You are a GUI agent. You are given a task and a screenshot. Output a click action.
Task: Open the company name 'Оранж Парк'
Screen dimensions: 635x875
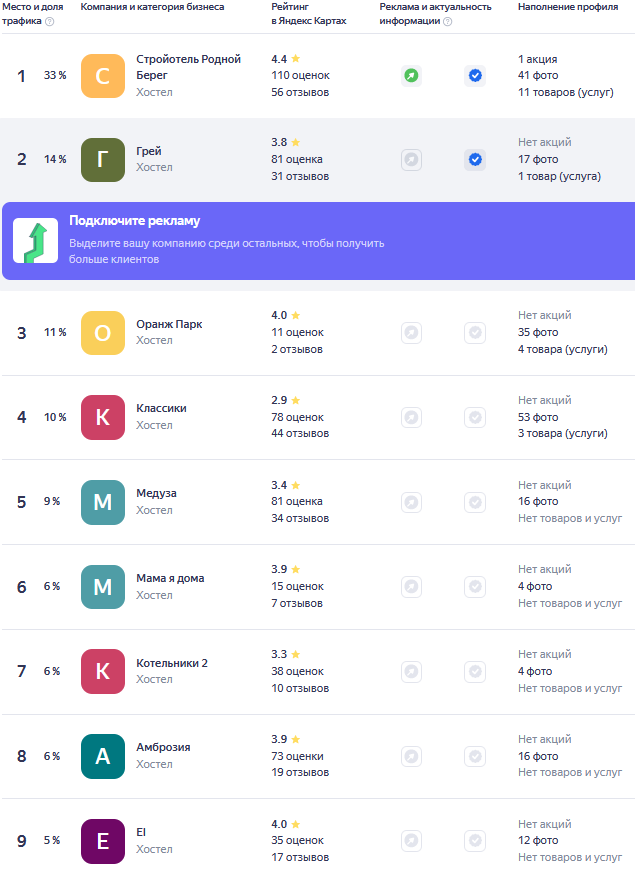pyautogui.click(x=169, y=324)
